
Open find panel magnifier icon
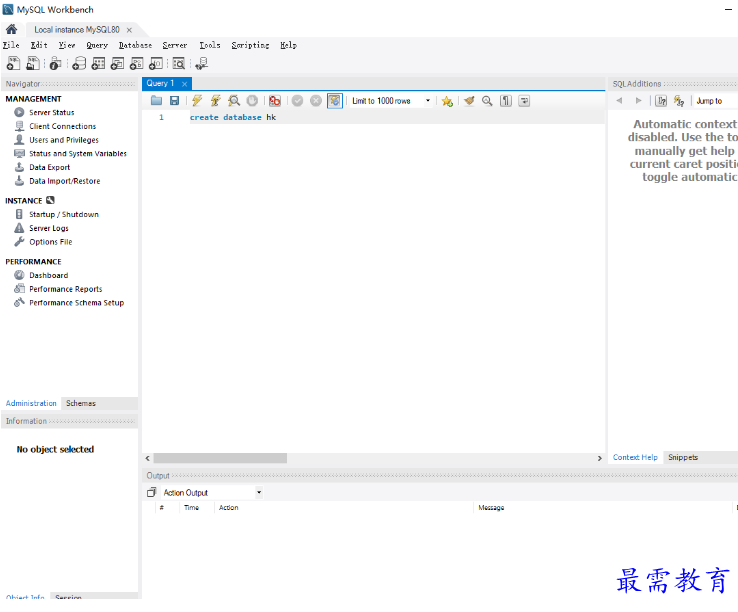point(487,100)
